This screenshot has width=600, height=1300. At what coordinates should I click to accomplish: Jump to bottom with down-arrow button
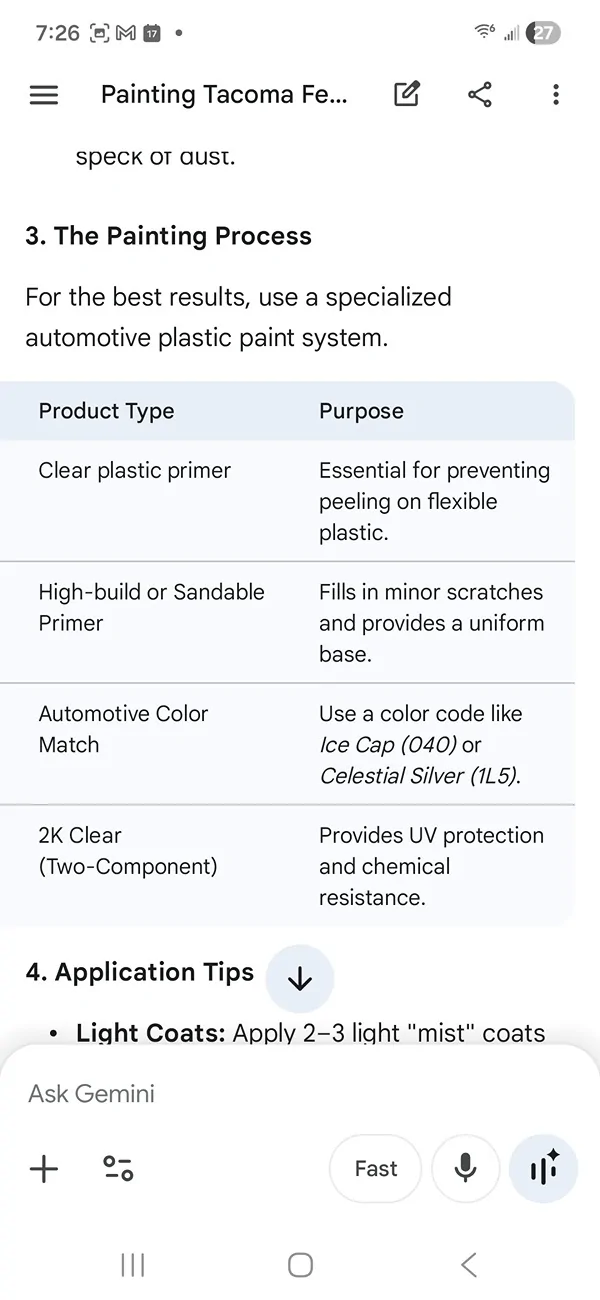(x=300, y=979)
